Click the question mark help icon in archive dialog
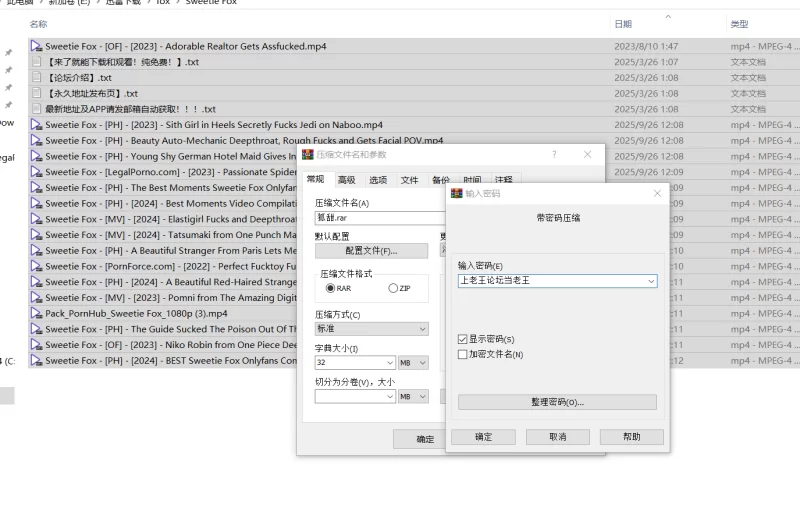This screenshot has height=518, width=800. [556, 155]
